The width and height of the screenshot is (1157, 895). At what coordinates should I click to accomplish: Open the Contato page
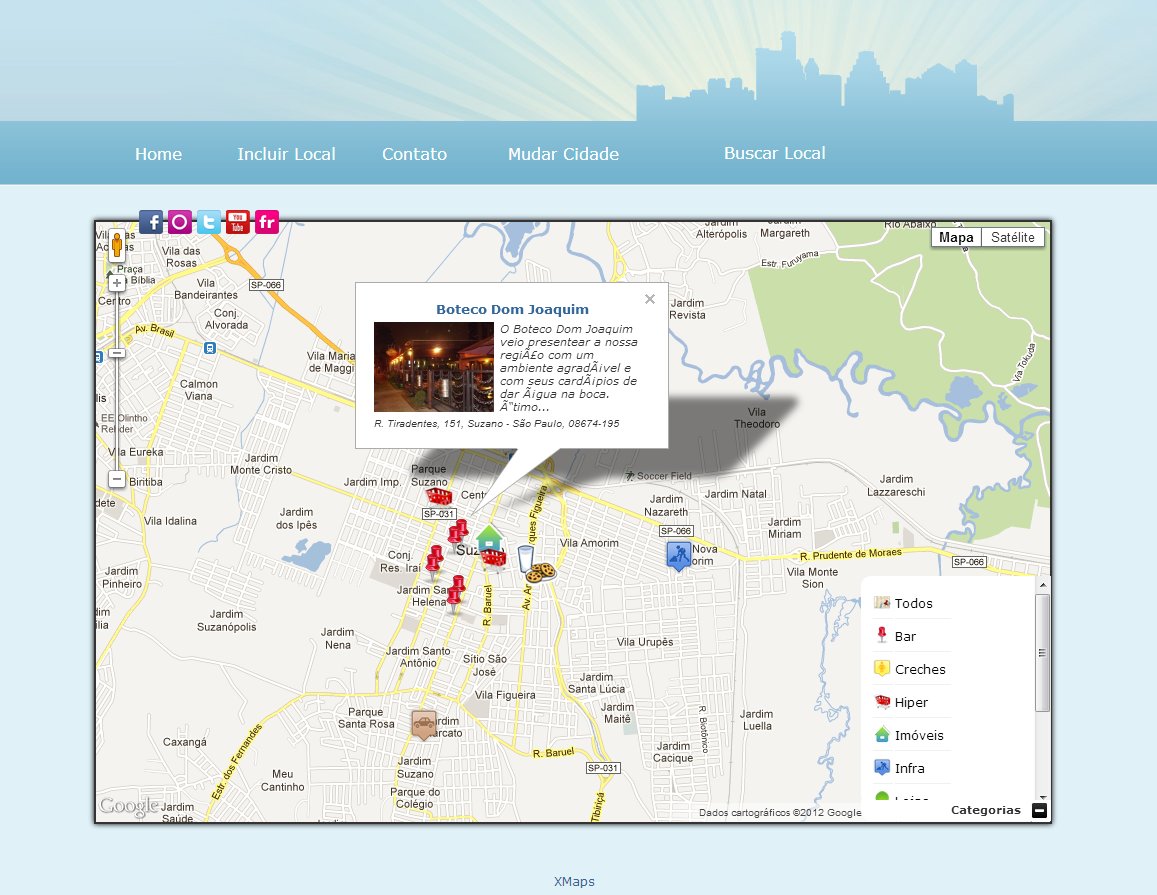click(415, 154)
